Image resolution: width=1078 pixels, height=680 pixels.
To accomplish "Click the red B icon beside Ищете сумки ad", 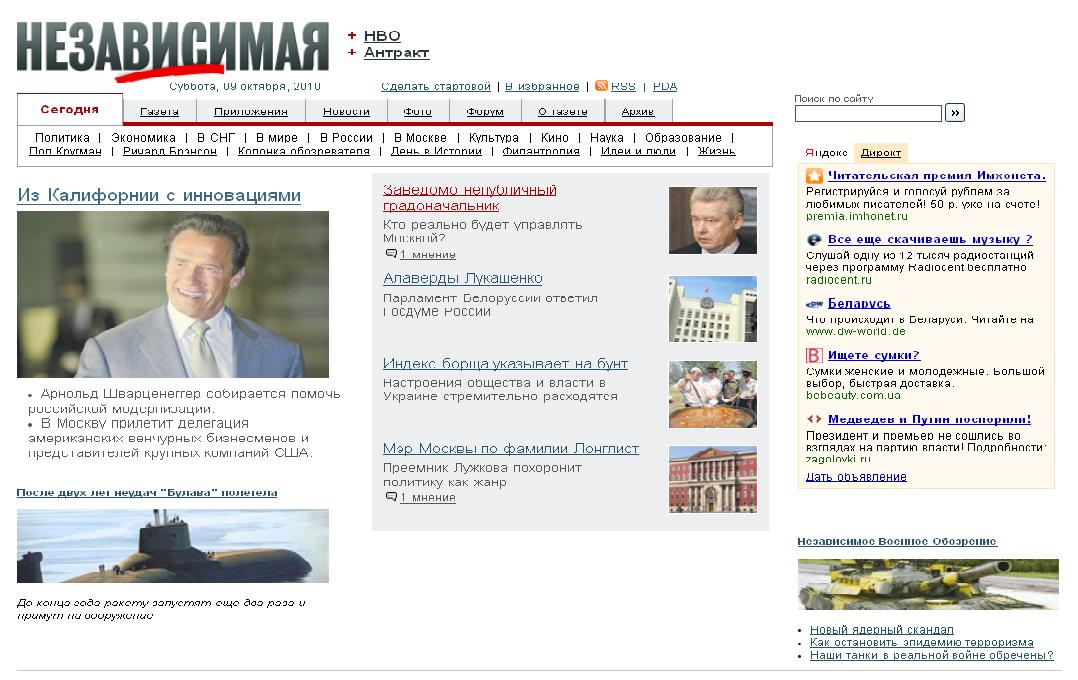I will (814, 355).
